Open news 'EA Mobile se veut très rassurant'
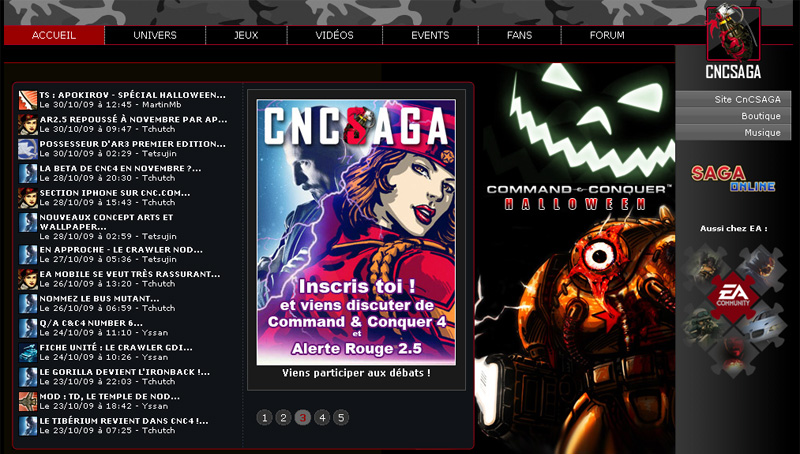The height and width of the screenshot is (454, 800). 130,274
